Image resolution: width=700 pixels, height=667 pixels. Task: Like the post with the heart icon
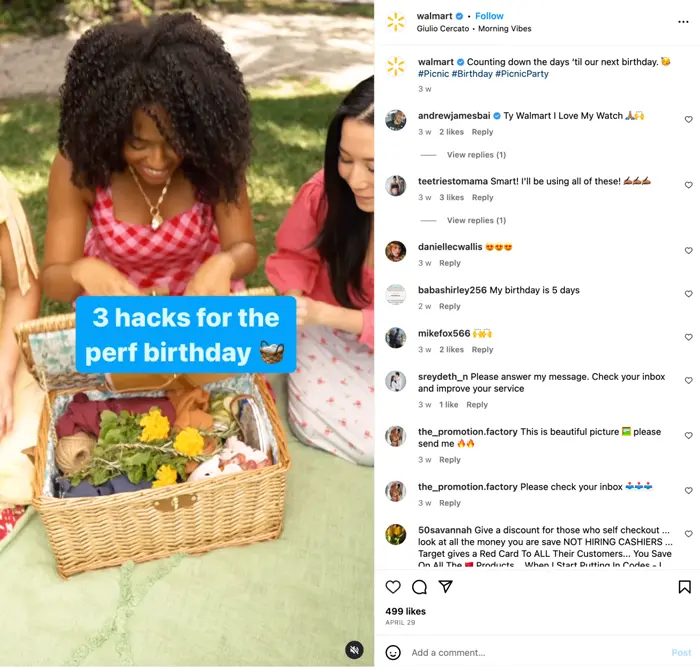393,587
